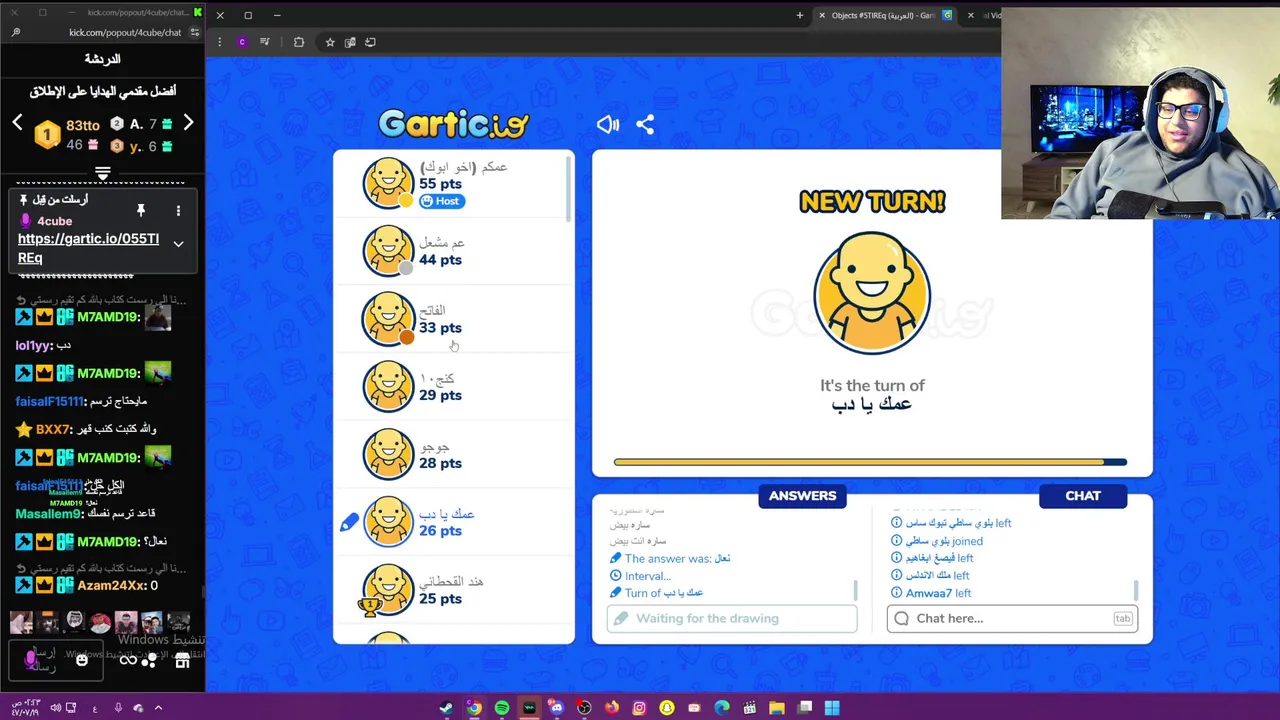The height and width of the screenshot is (720, 1280).
Task: Click the answers panel scrollbar
Action: tap(855, 591)
